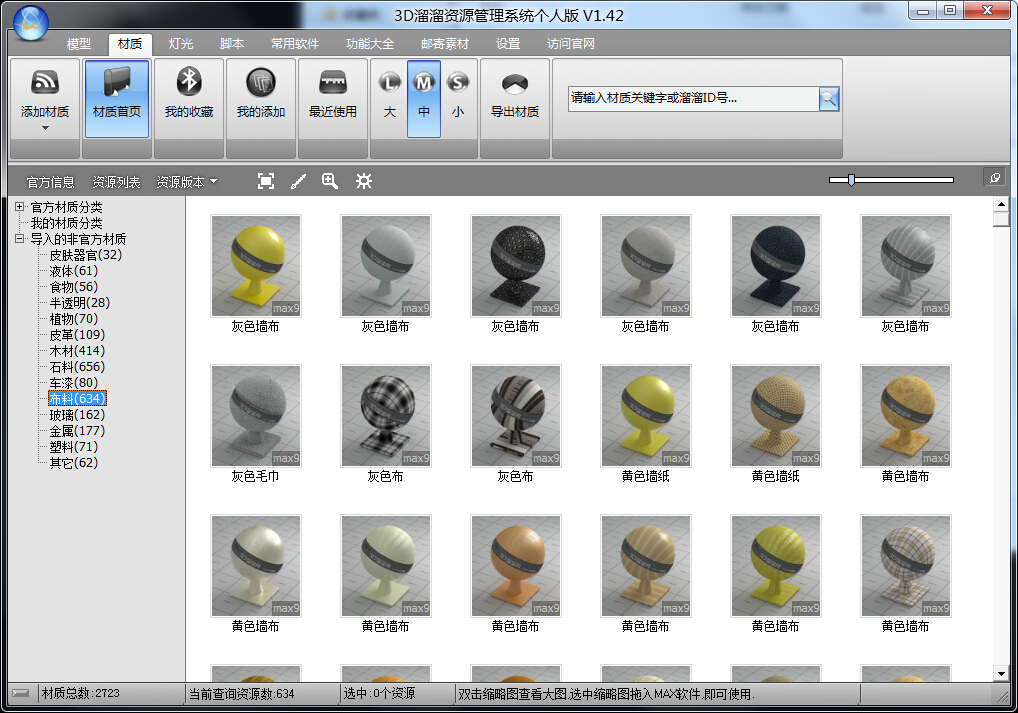Open the 设置 tab
Image resolution: width=1018 pixels, height=713 pixels.
[x=508, y=44]
